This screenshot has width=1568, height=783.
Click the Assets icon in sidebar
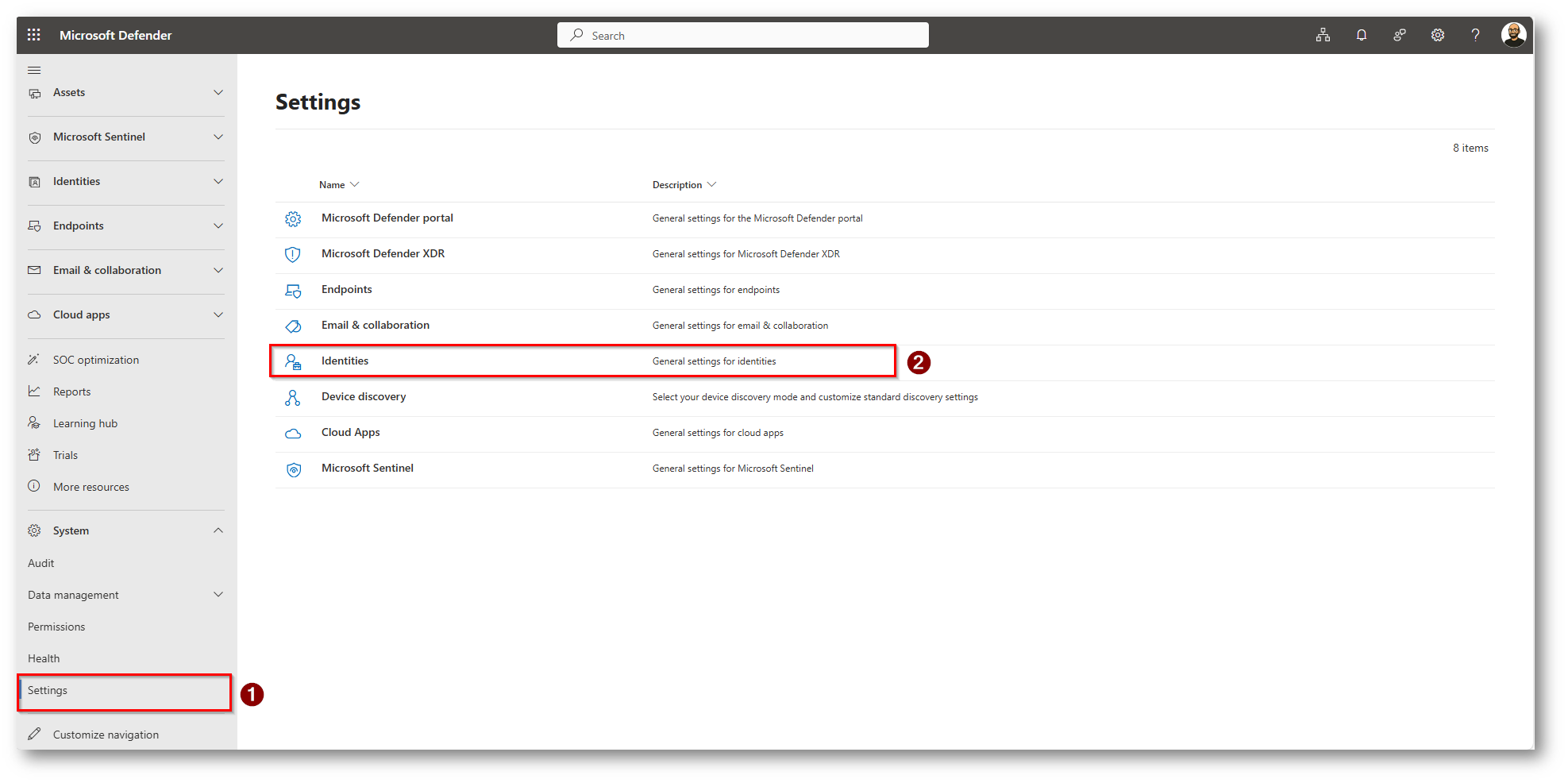pyautogui.click(x=34, y=93)
